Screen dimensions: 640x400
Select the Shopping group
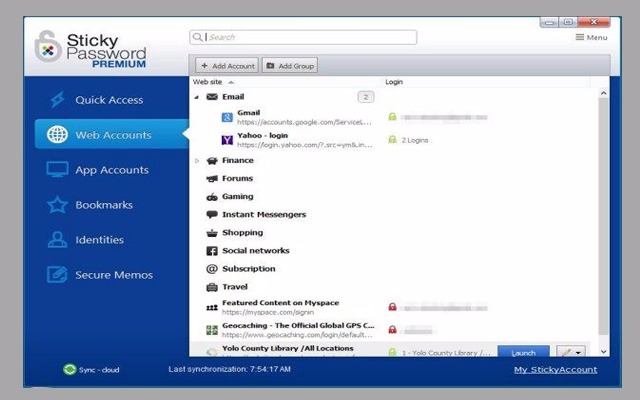click(x=242, y=233)
